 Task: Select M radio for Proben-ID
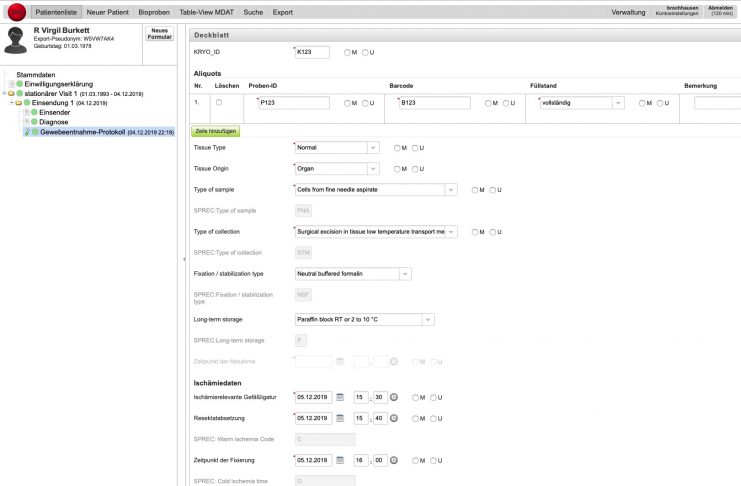click(347, 103)
